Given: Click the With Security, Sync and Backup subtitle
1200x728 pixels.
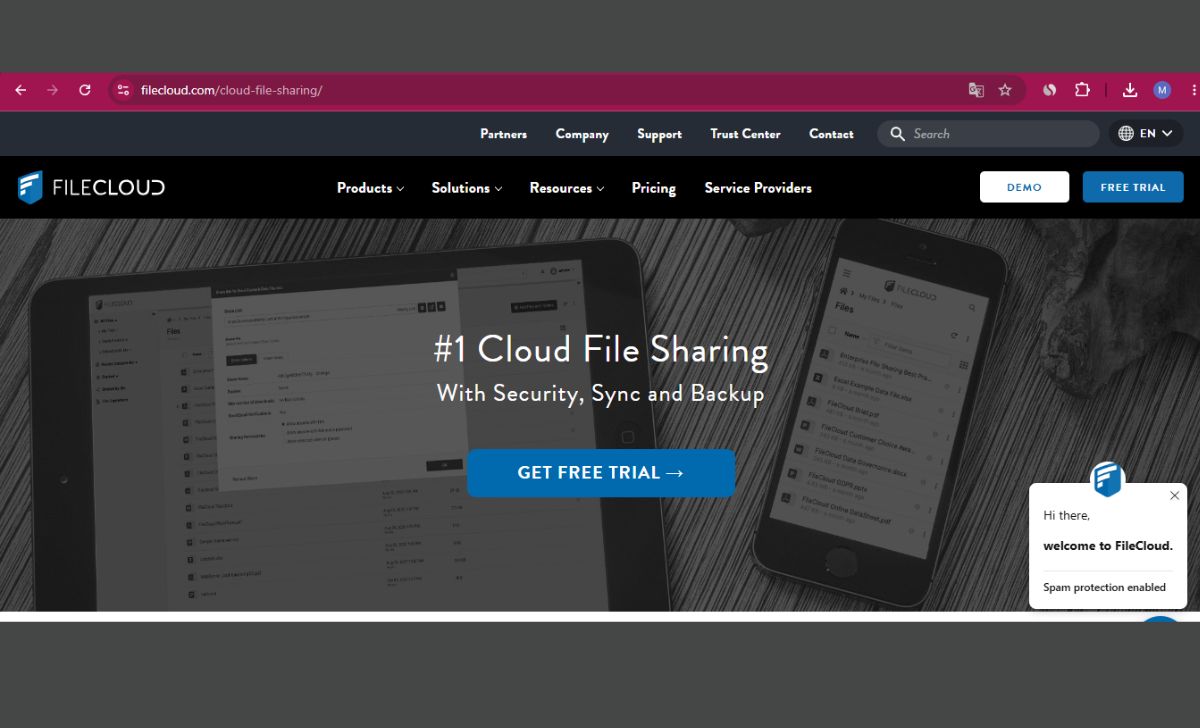Looking at the screenshot, I should pyautogui.click(x=601, y=394).
